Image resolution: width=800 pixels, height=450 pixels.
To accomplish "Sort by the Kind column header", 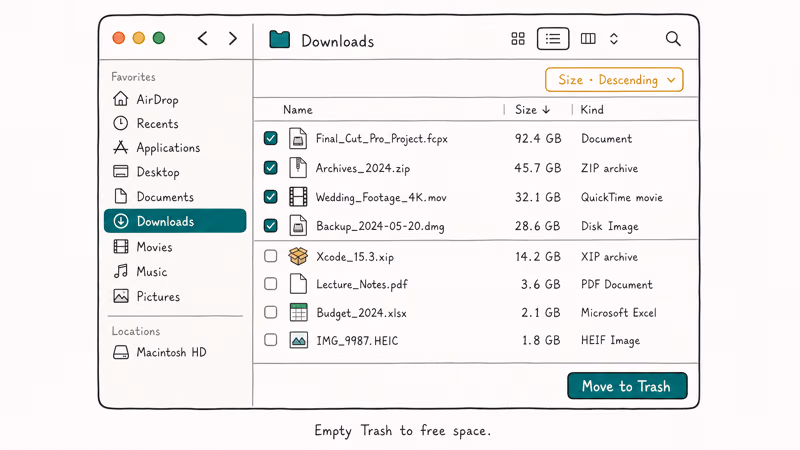I will tap(592, 110).
